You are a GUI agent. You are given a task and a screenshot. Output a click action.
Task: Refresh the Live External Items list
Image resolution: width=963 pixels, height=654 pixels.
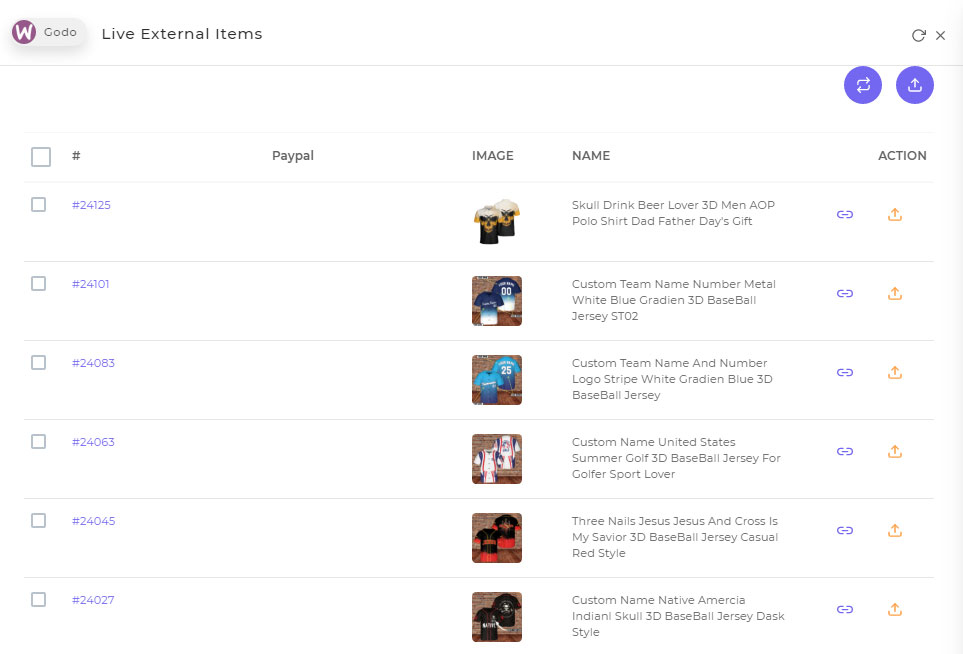click(918, 36)
